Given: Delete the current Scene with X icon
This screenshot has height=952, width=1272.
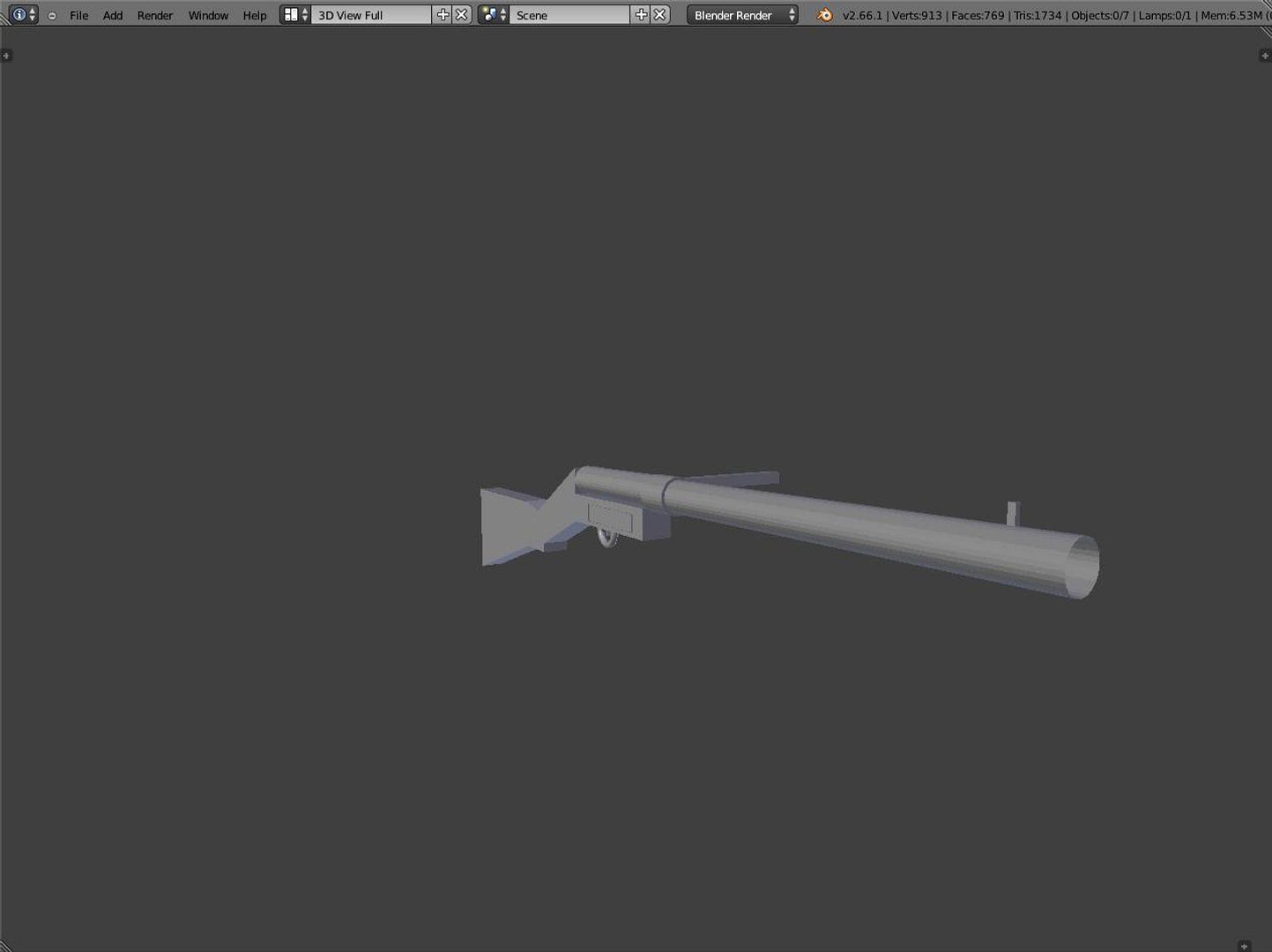Looking at the screenshot, I should pyautogui.click(x=659, y=15).
